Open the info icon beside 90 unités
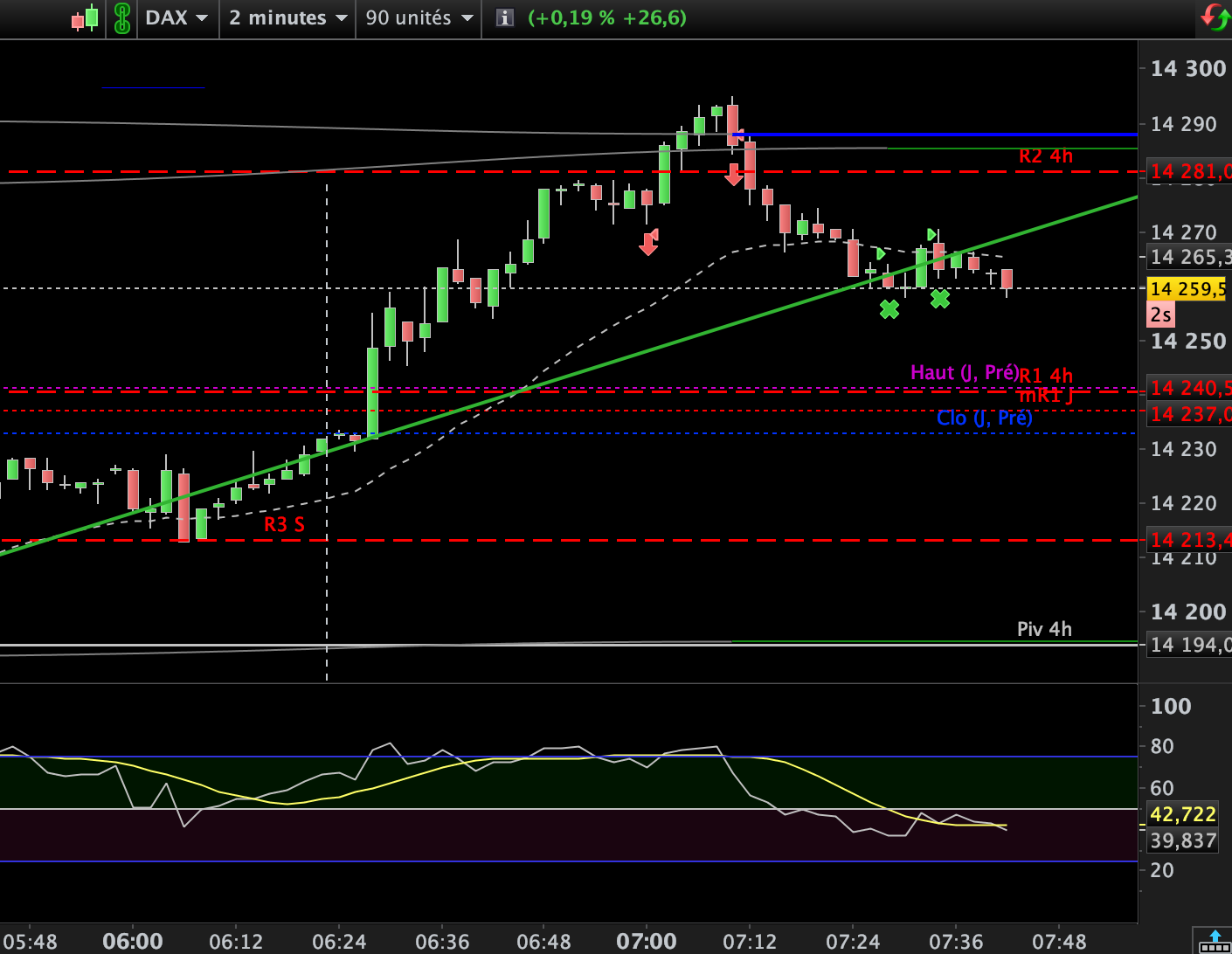This screenshot has width=1232, height=954. 504,17
